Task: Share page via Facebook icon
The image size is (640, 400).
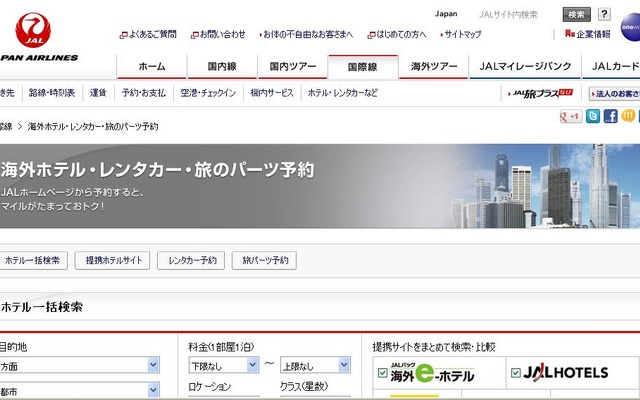Action: tap(611, 116)
